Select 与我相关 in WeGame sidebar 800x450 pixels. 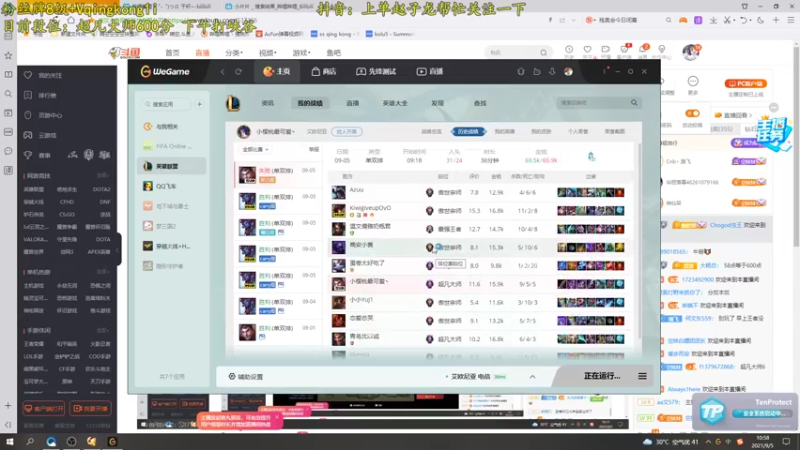click(172, 127)
